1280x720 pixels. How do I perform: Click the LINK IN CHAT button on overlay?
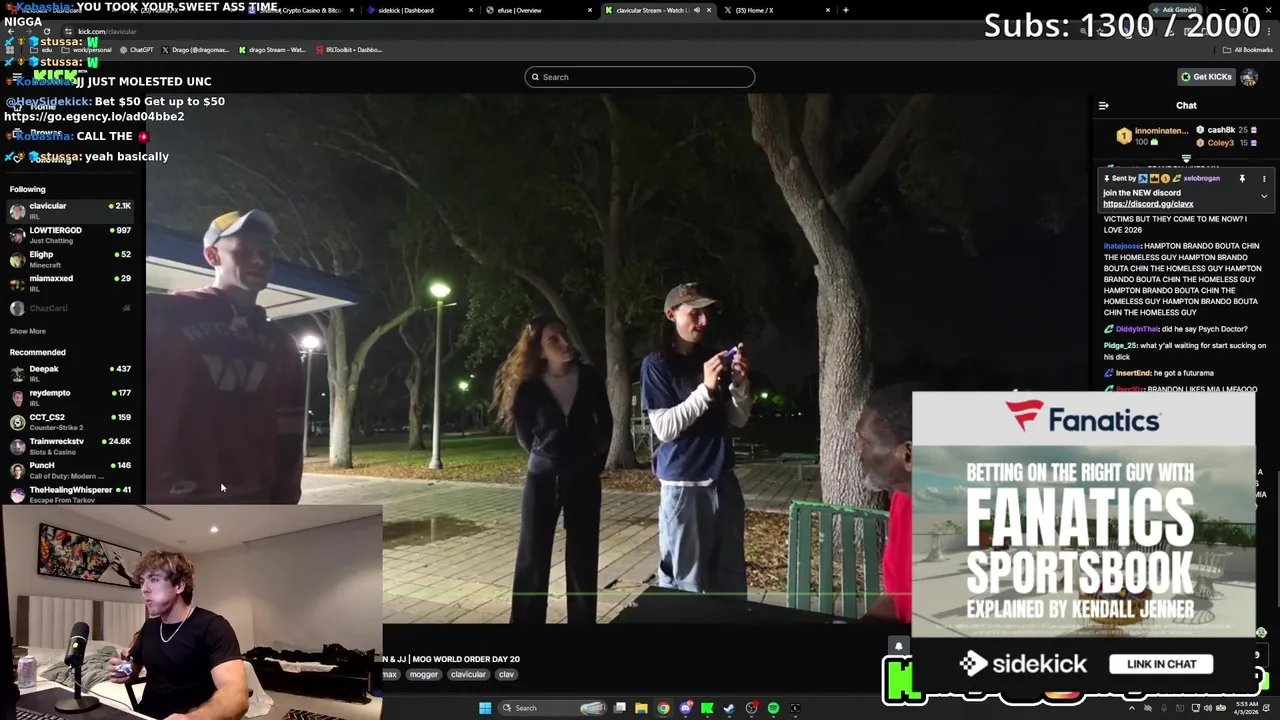point(1161,664)
